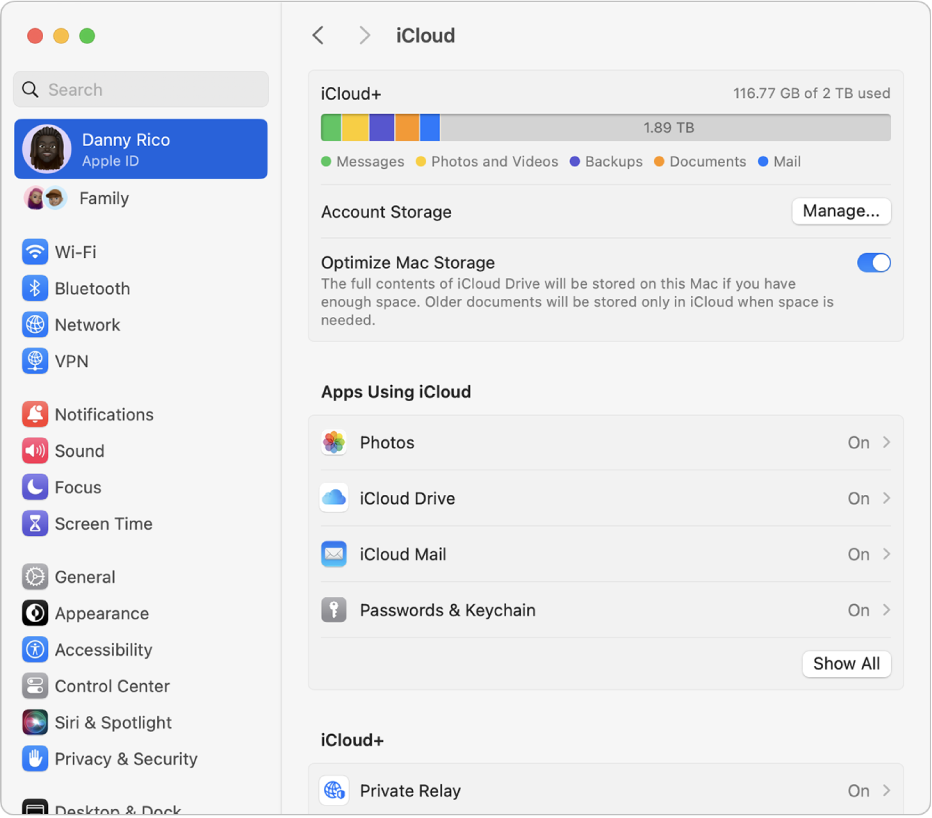Click the Notifications bell icon
This screenshot has height=818, width=932.
pyautogui.click(x=35, y=414)
